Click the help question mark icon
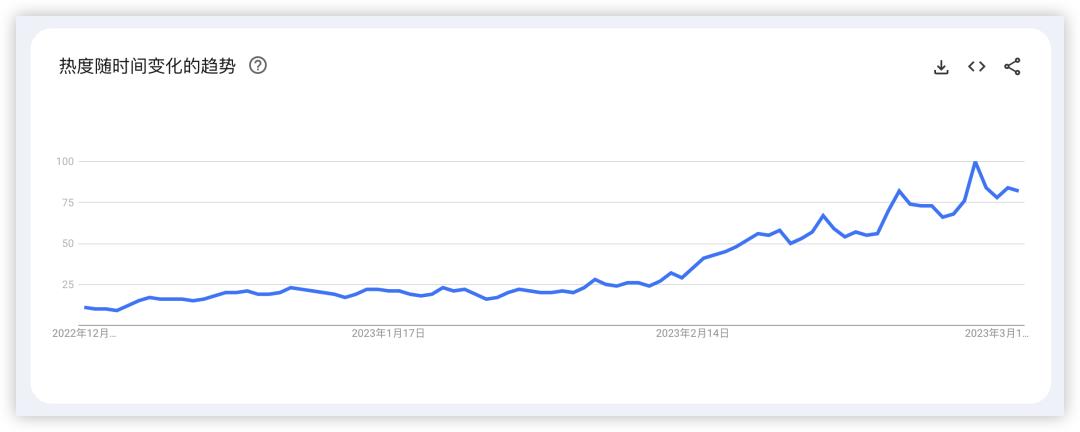The height and width of the screenshot is (432, 1080). (258, 66)
